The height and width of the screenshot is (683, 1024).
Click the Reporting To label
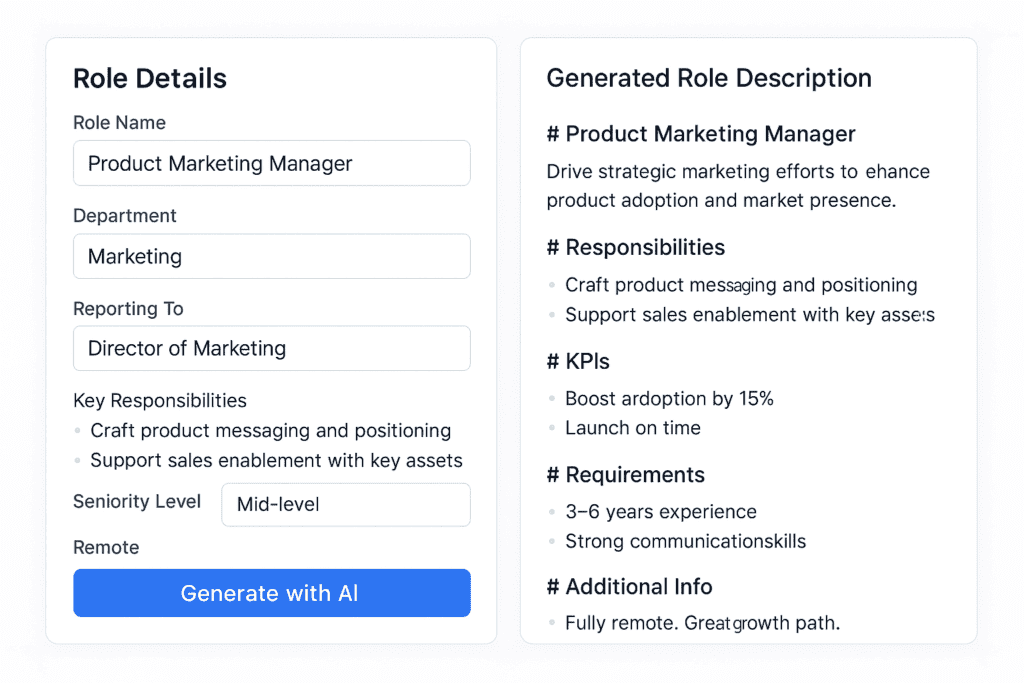(x=128, y=309)
